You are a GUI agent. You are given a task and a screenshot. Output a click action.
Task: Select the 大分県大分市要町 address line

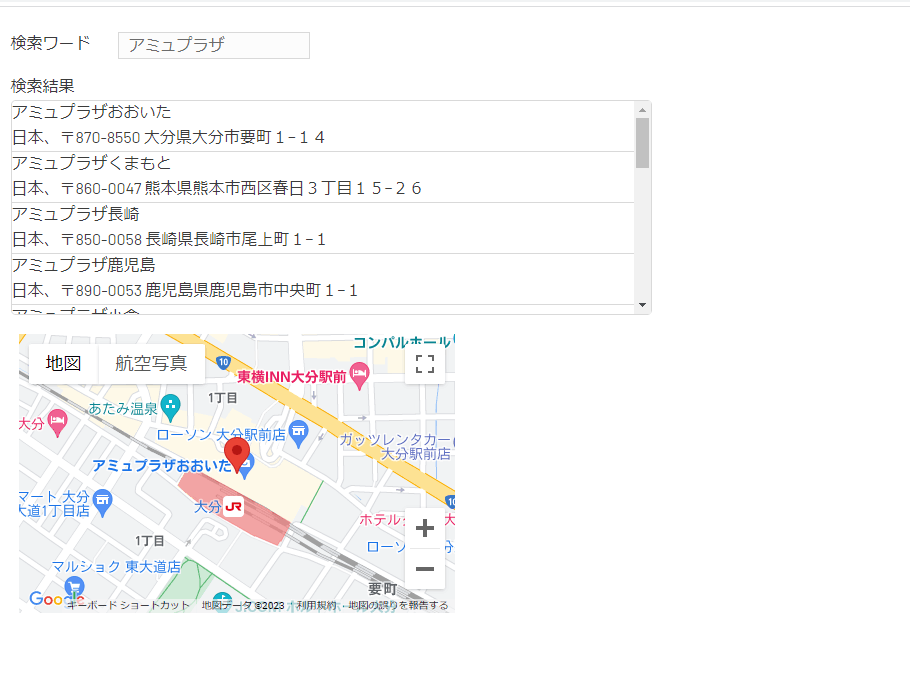click(x=168, y=137)
